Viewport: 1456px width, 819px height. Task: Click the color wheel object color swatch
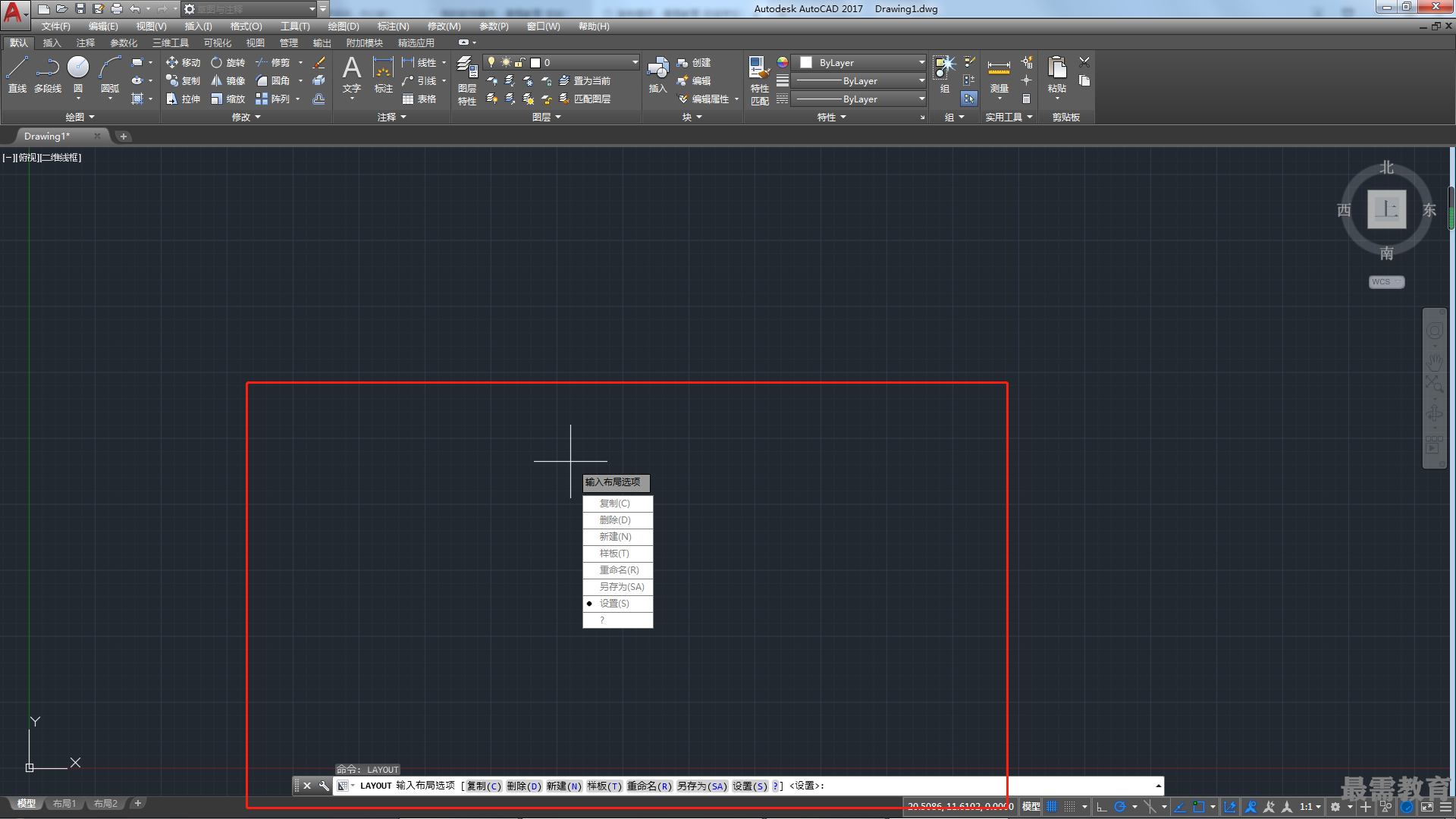(783, 62)
